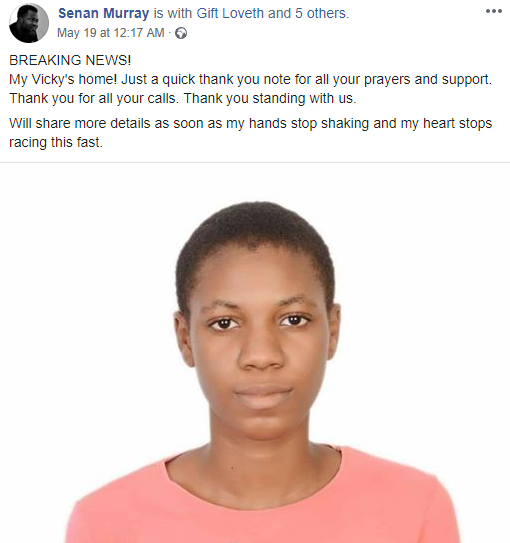Open Senan Murray's profile picture avatar
The image size is (510, 543).
coord(29,23)
